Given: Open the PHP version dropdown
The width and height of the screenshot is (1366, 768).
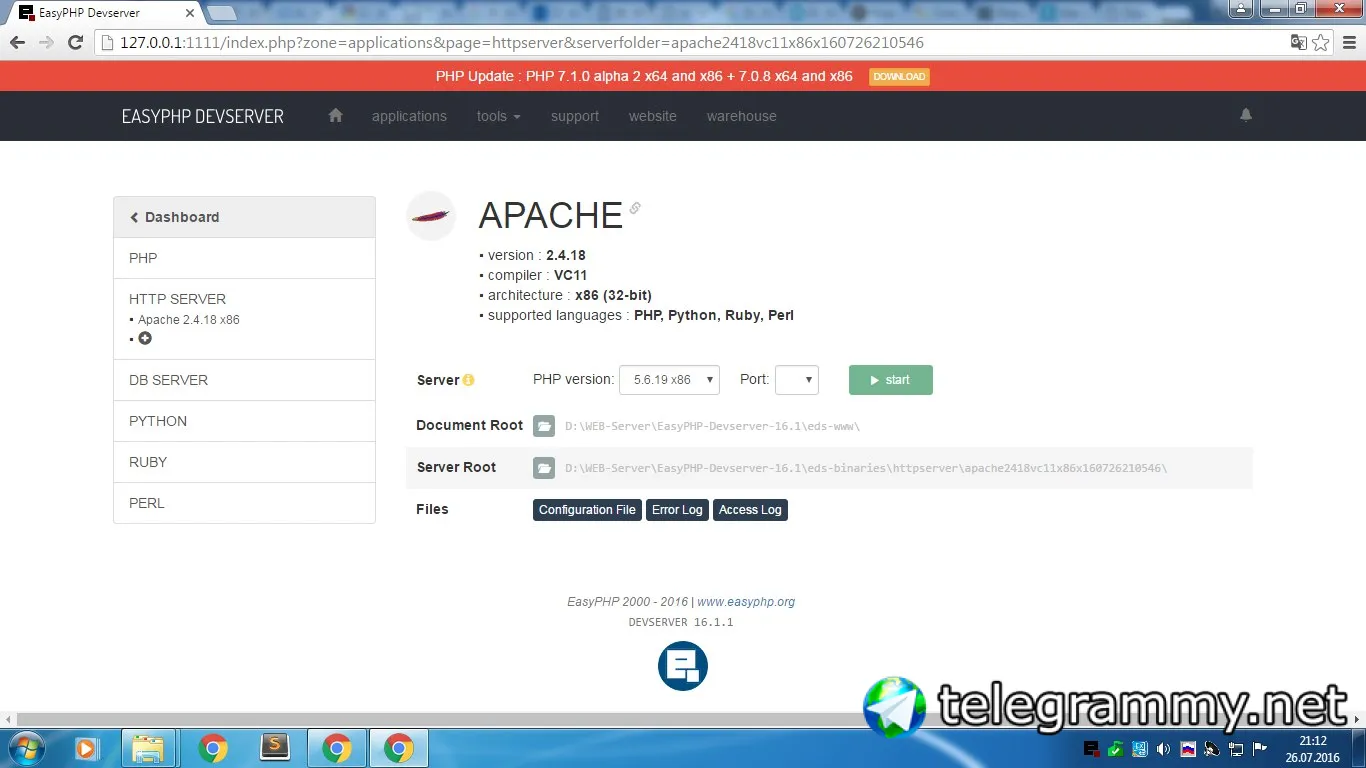Looking at the screenshot, I should point(670,380).
